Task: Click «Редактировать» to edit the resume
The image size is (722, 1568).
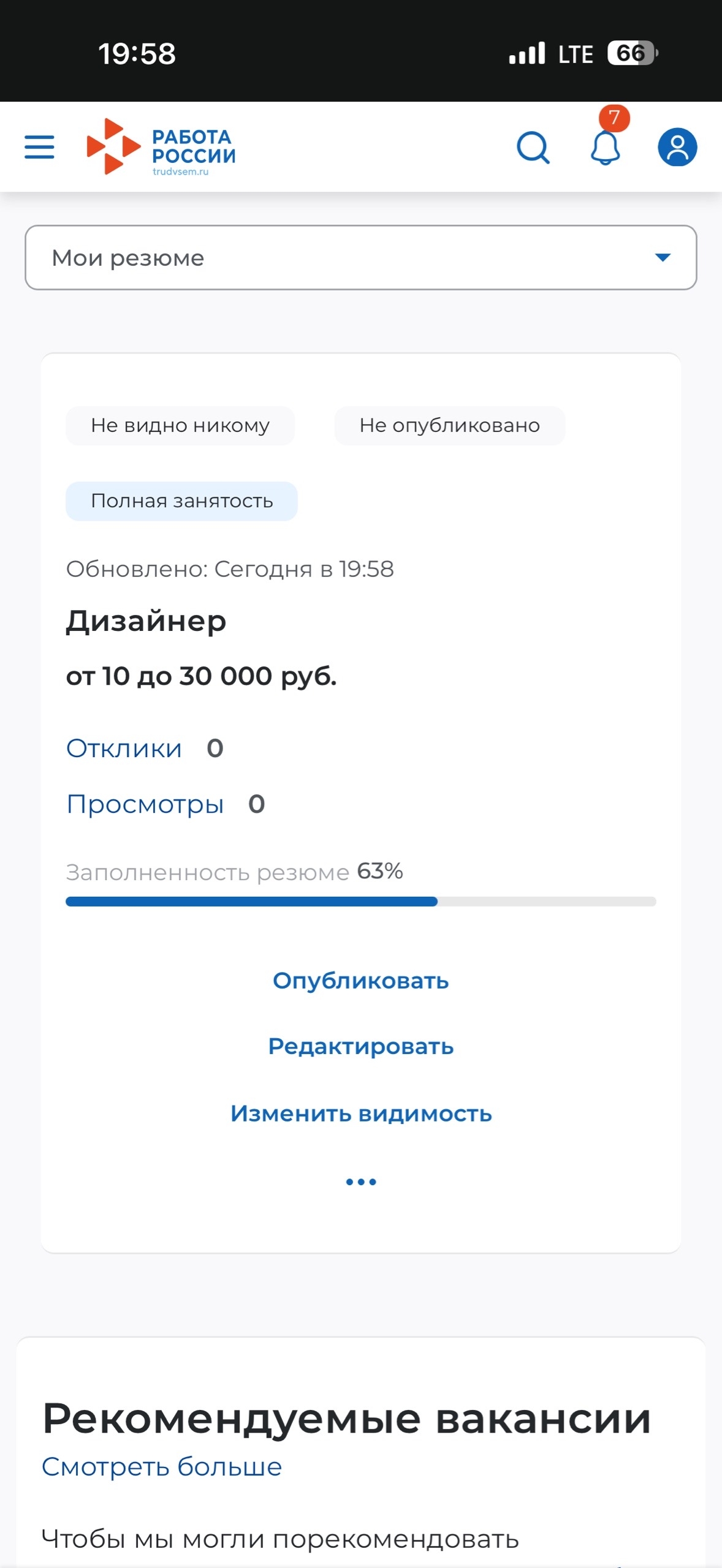Action: (360, 1047)
